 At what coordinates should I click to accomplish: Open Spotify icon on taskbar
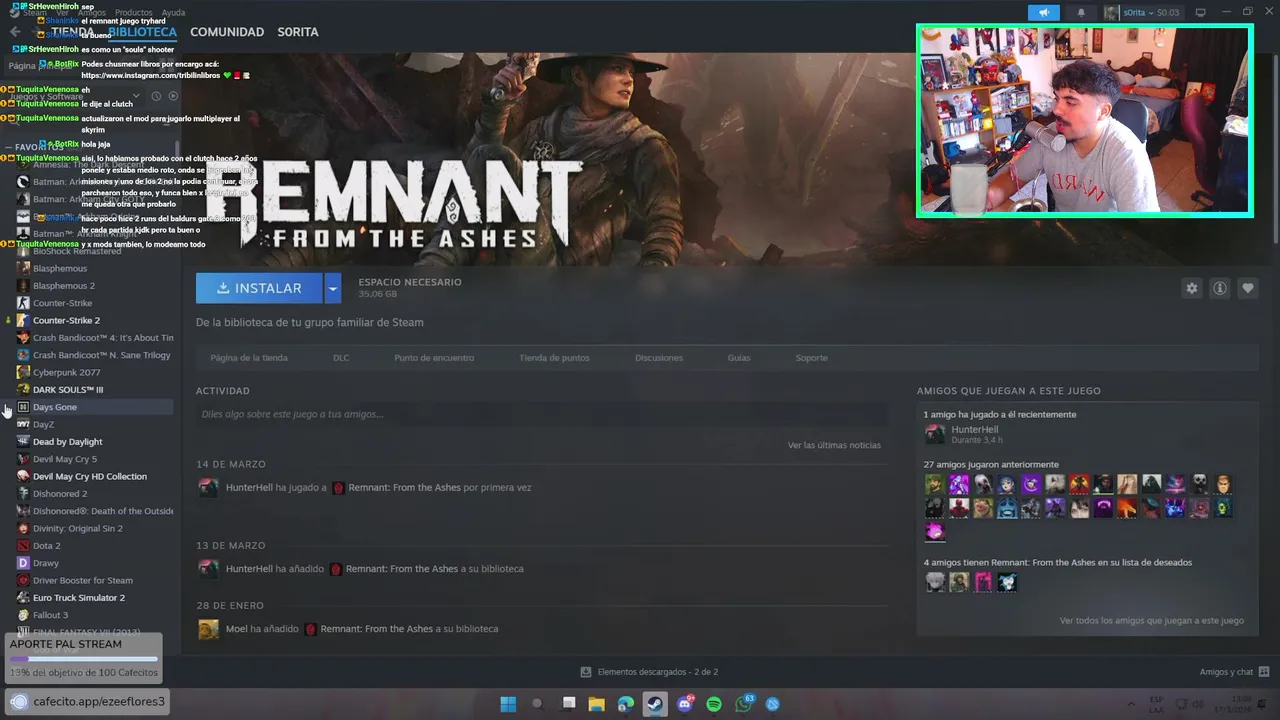click(x=714, y=704)
